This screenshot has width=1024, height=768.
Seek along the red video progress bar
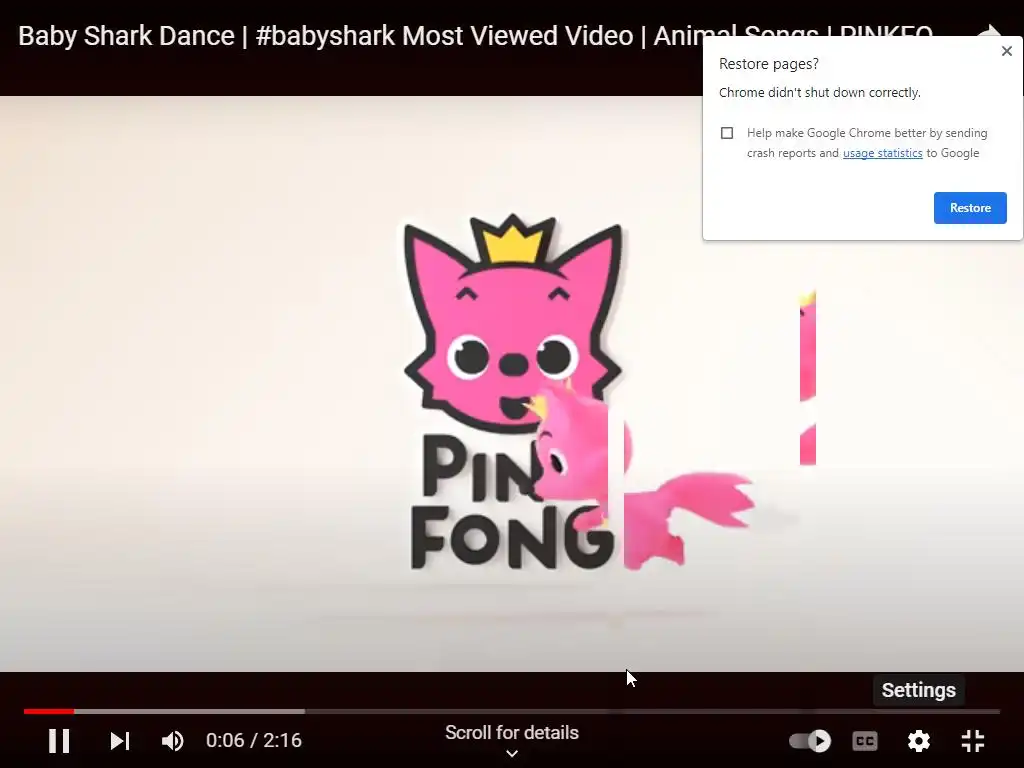tap(512, 711)
